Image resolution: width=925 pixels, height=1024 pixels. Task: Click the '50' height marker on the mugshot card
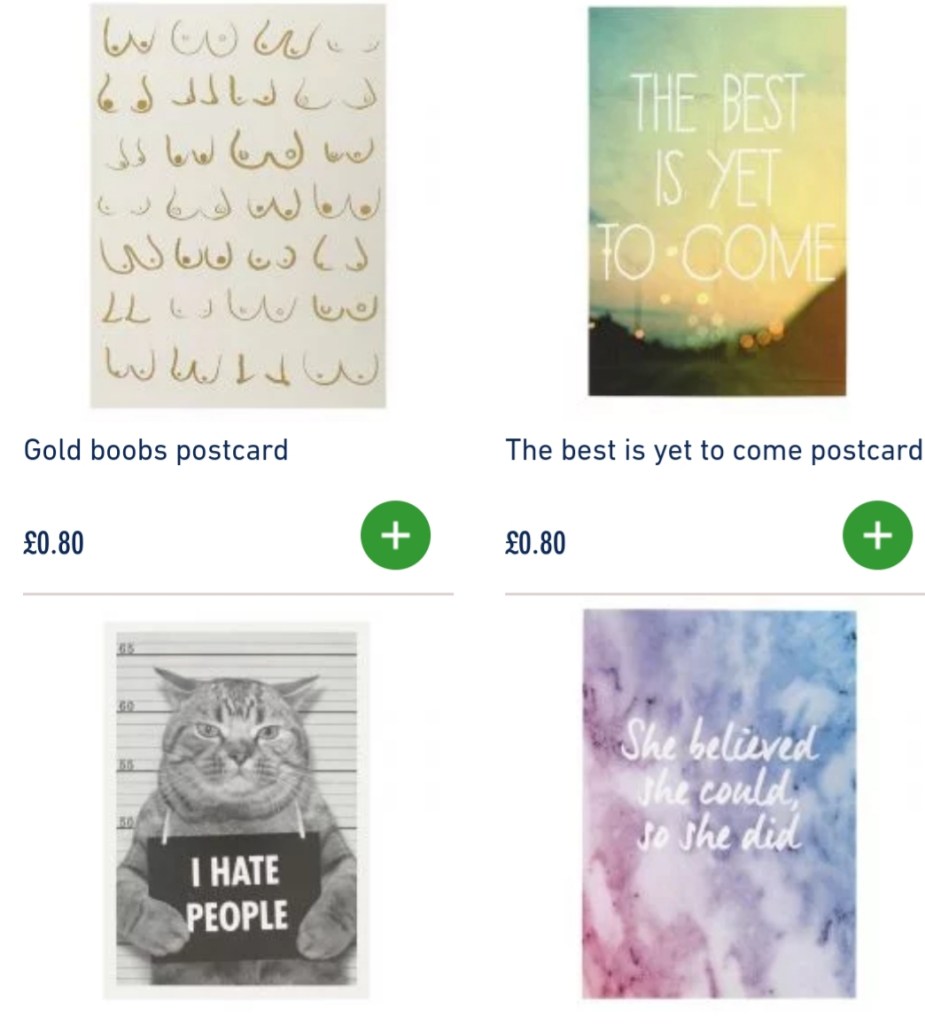coord(127,822)
